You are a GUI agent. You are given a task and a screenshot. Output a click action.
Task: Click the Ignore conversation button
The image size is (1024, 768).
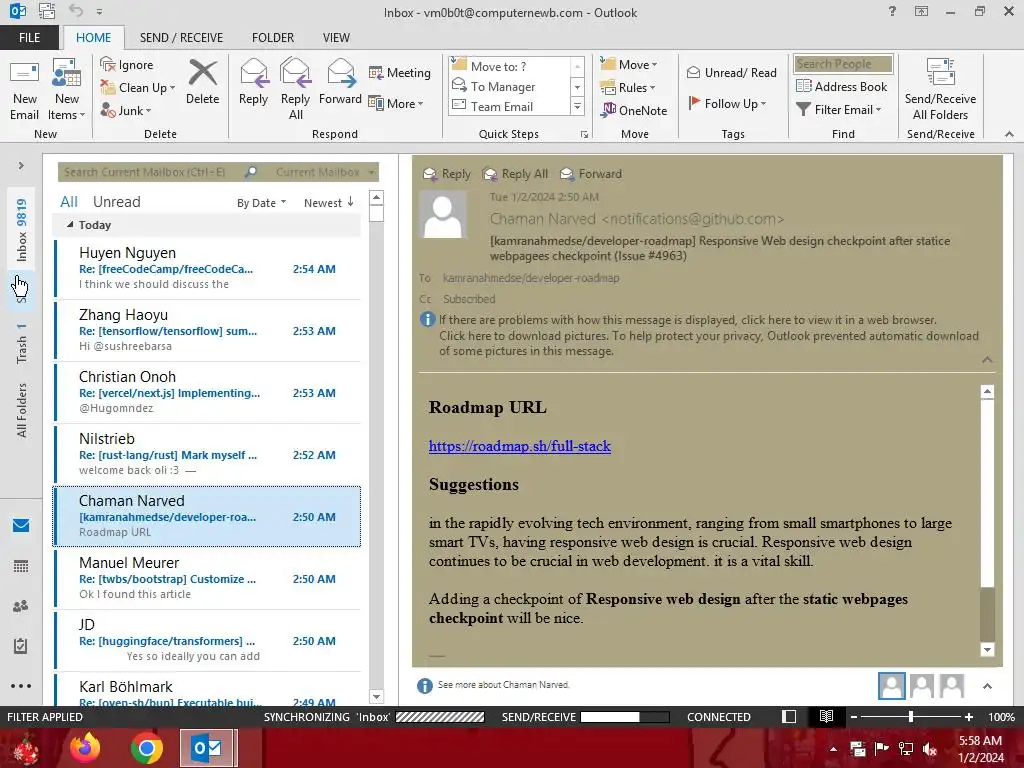(x=127, y=65)
